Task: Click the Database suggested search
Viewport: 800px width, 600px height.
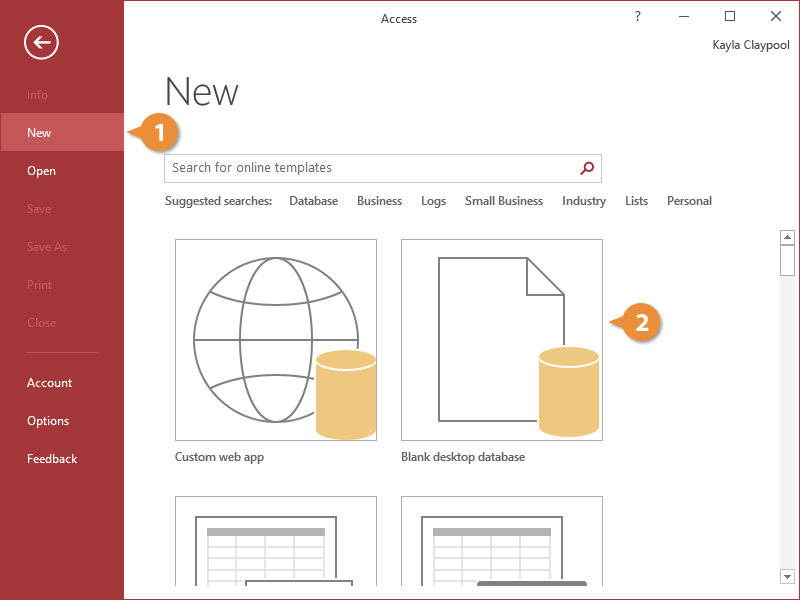Action: (x=313, y=201)
